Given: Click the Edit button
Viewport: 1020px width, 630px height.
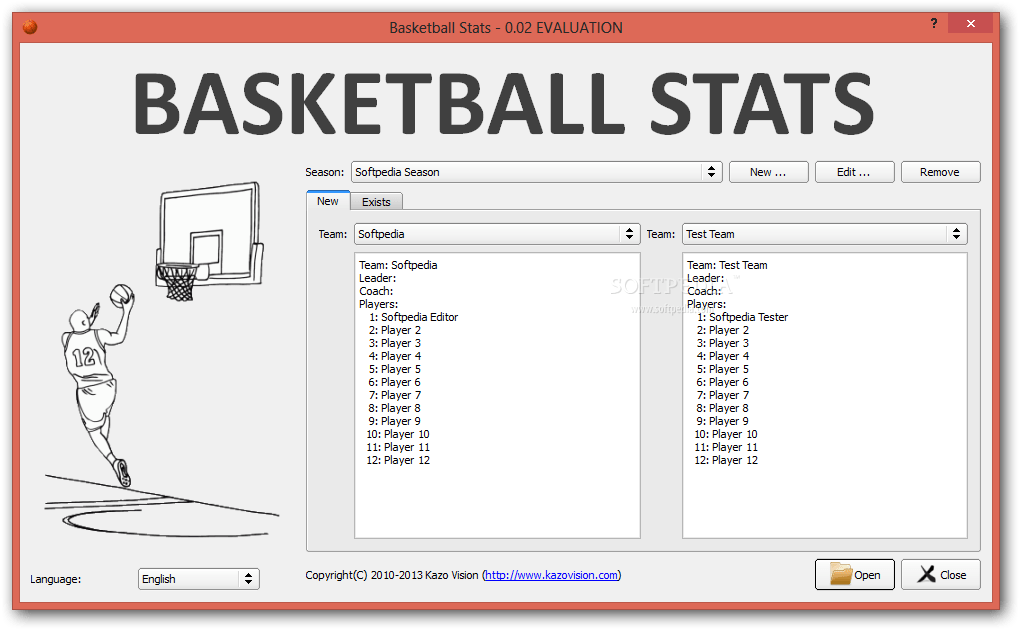Looking at the screenshot, I should tap(855, 171).
